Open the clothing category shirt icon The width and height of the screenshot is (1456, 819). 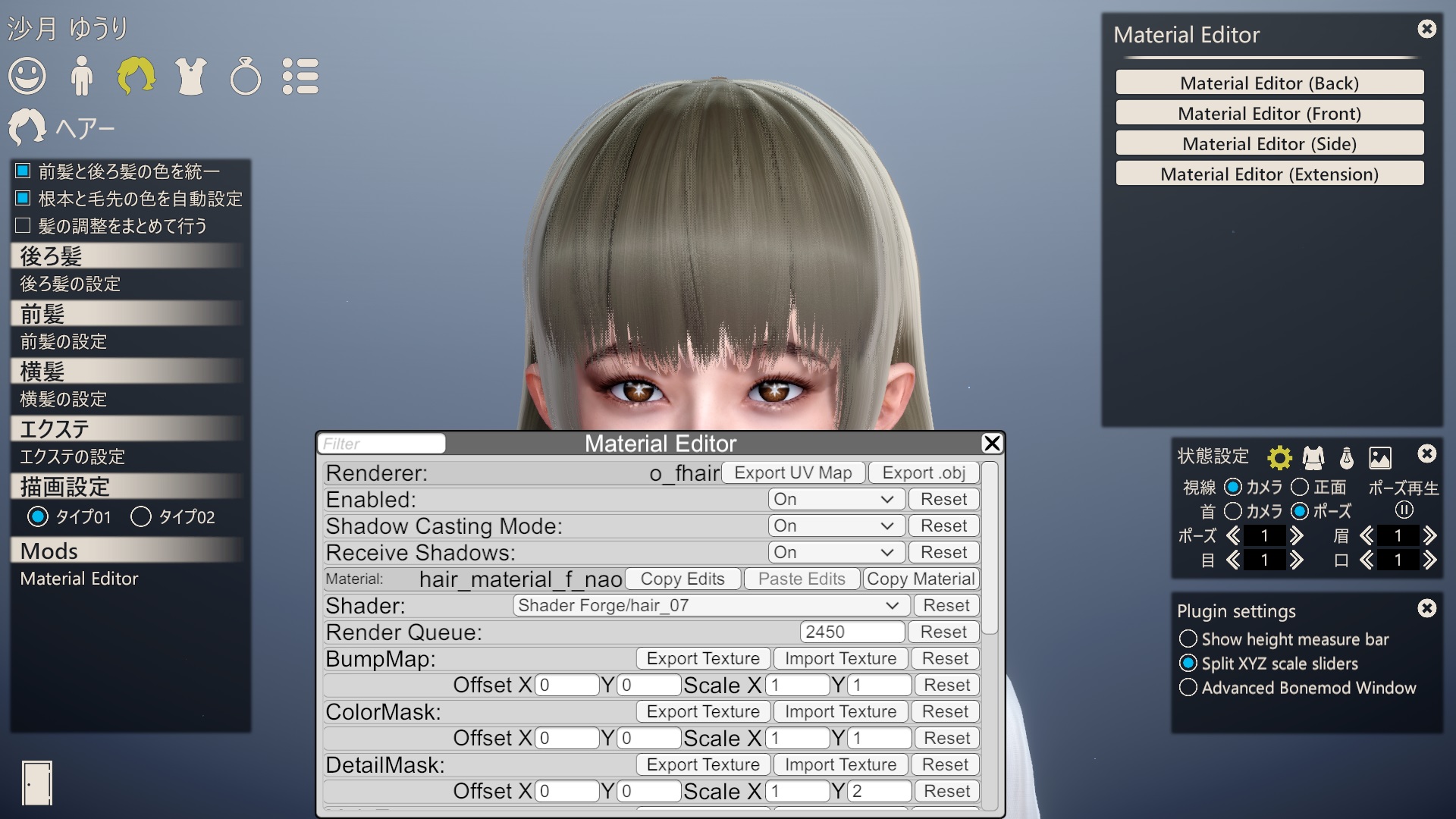point(190,77)
